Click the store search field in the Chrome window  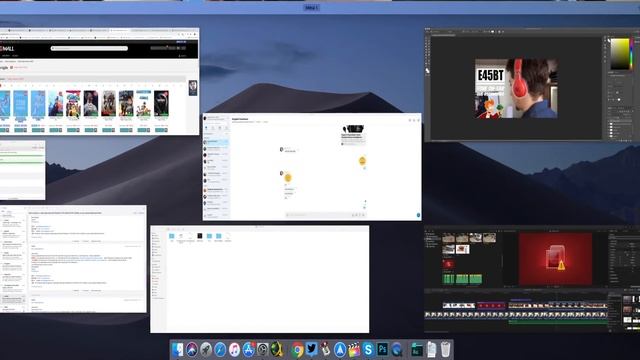tap(89, 48)
